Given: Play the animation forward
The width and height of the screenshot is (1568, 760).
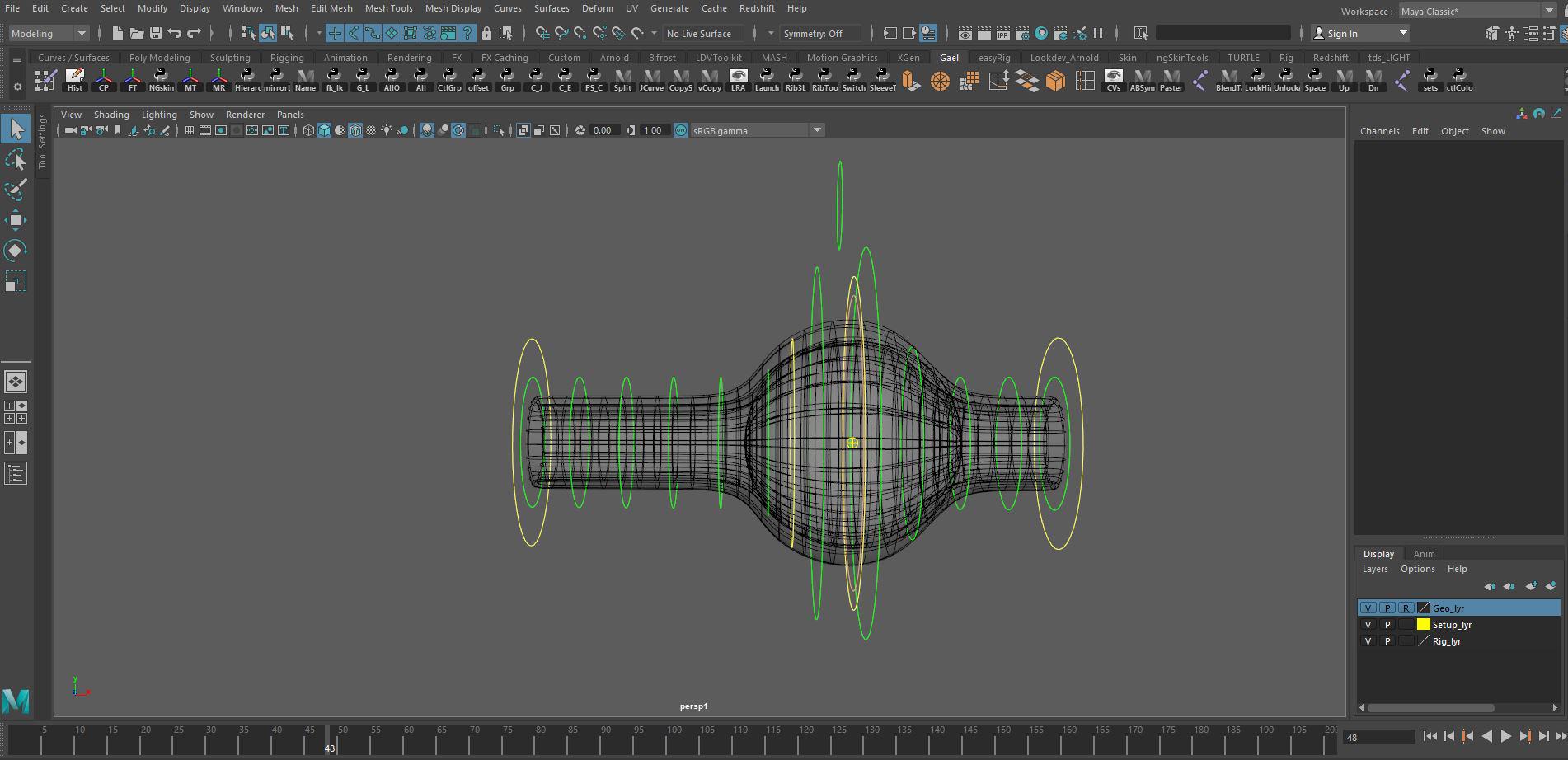Looking at the screenshot, I should pyautogui.click(x=1505, y=737).
